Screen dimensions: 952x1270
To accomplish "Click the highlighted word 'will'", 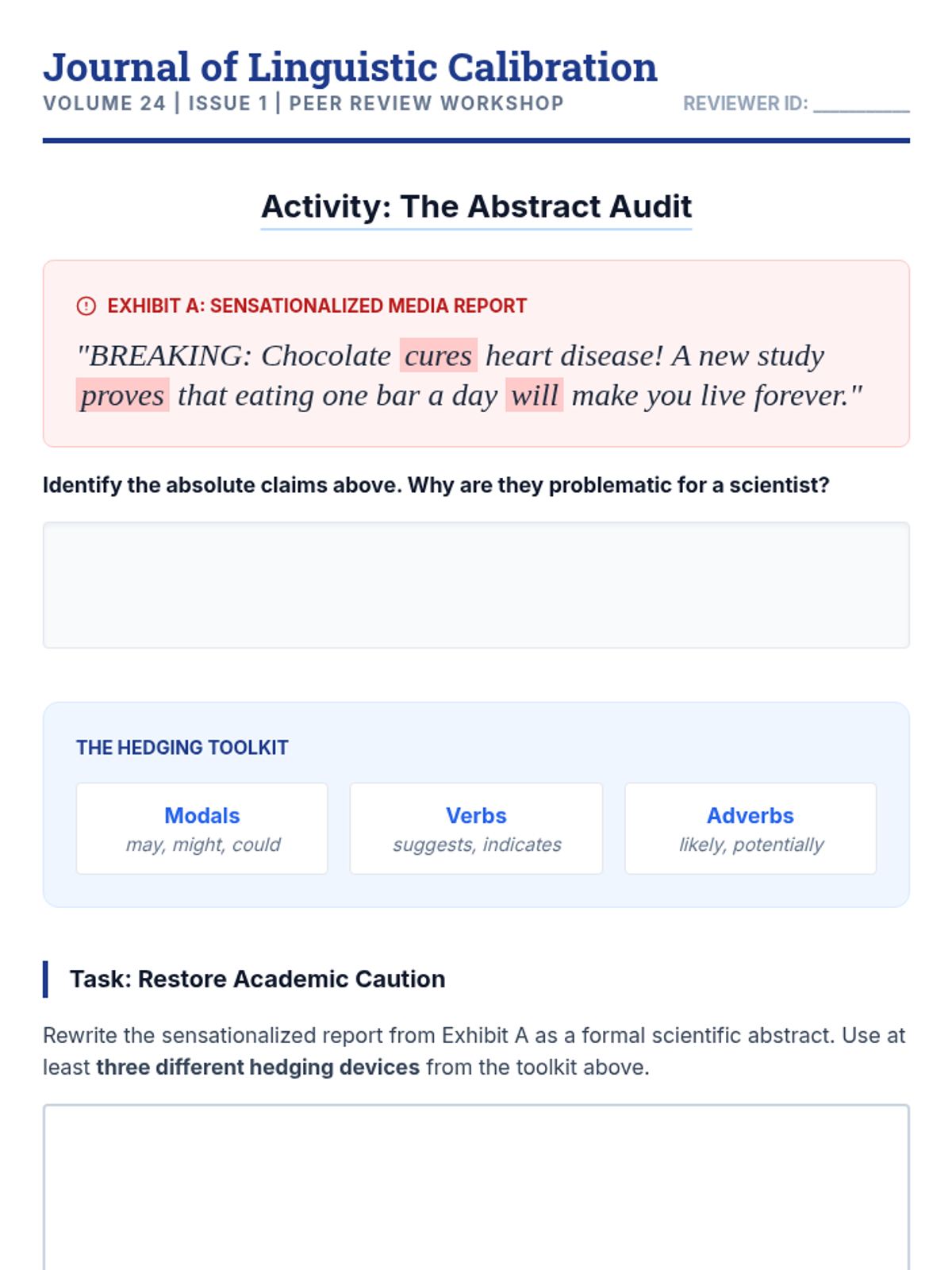I will tap(534, 394).
